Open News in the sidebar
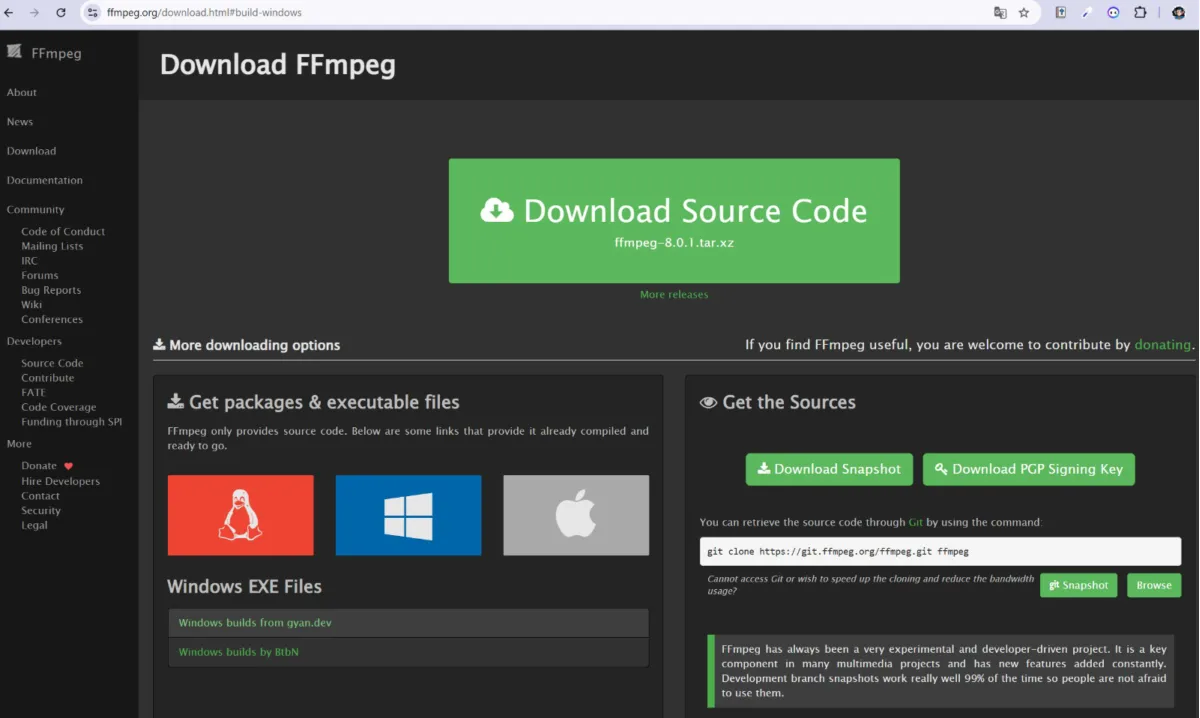1200x718 pixels. (20, 122)
